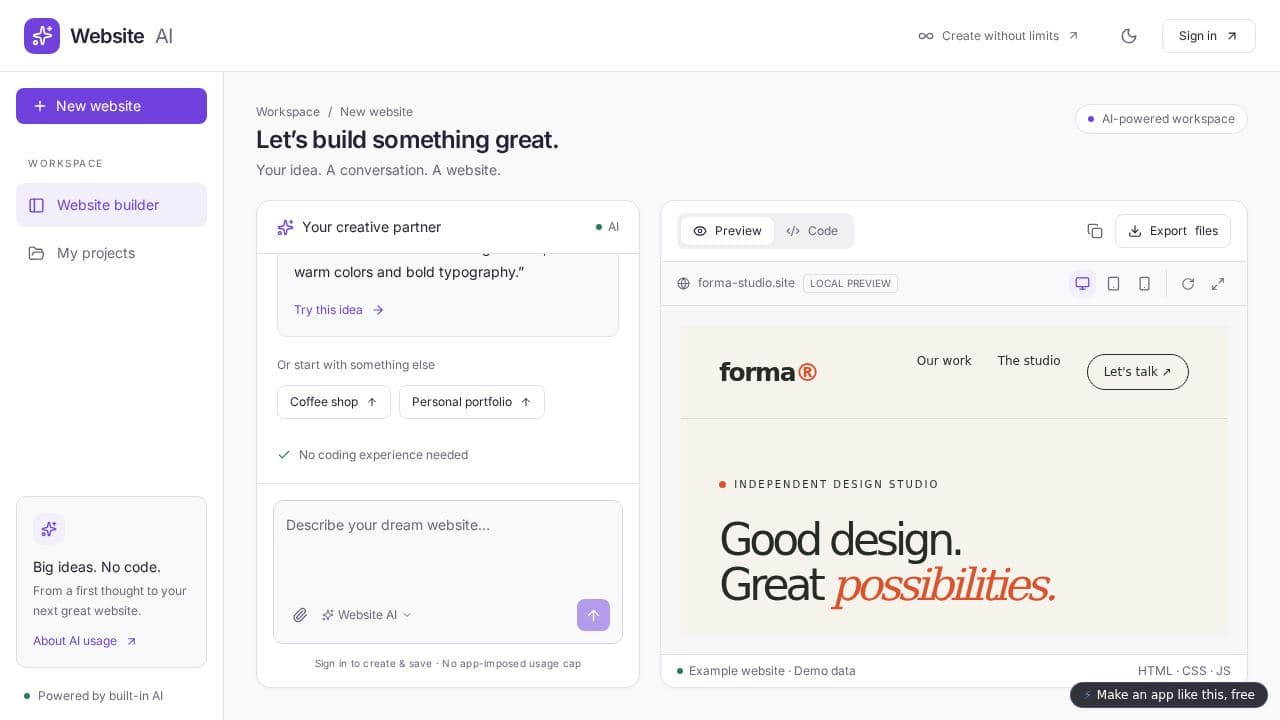Screen dimensions: 1280x720
Task: Start a New website
Action: 111,106
